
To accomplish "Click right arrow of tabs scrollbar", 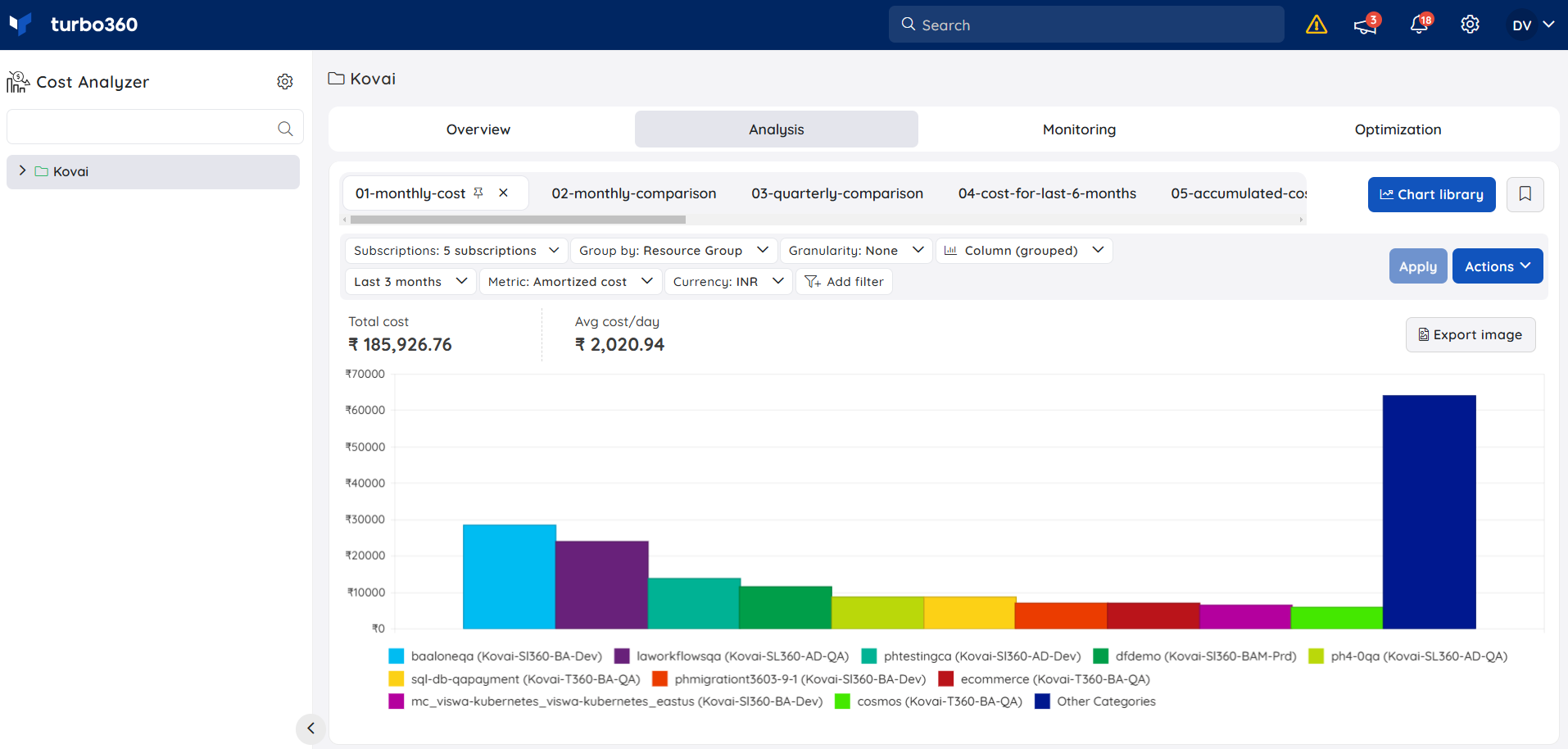I will coord(1301,220).
